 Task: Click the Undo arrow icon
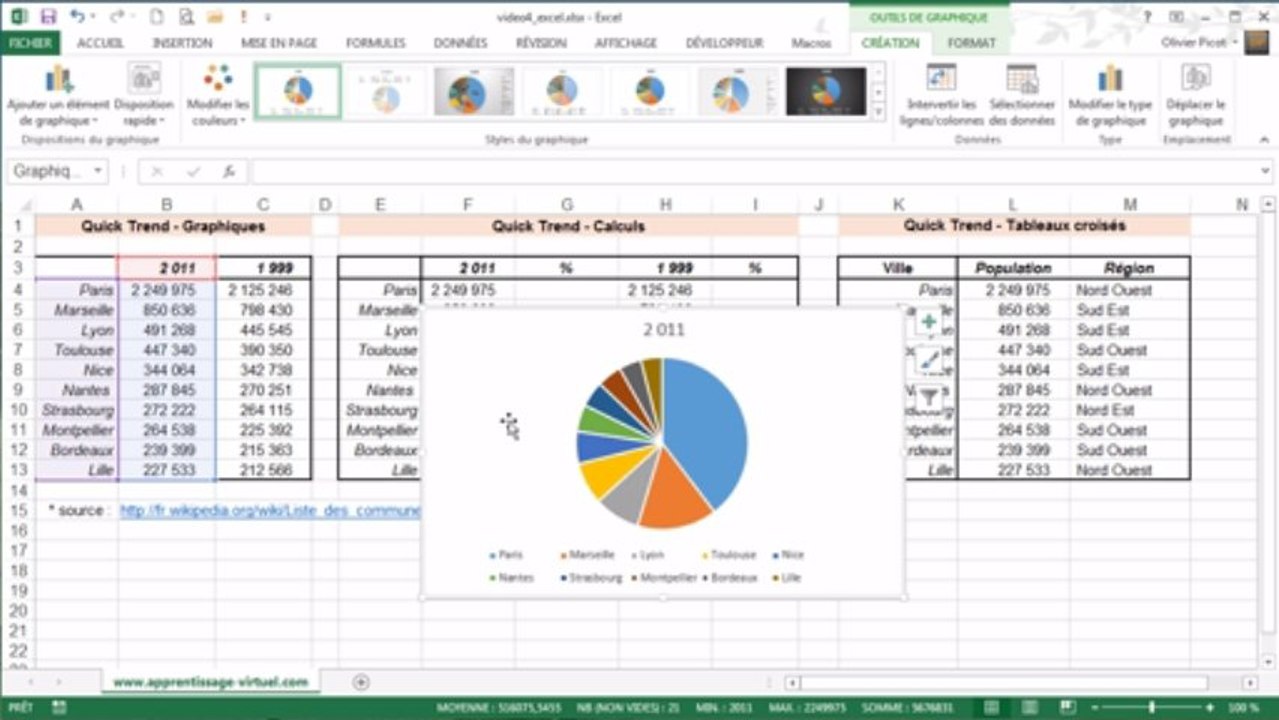[x=77, y=17]
